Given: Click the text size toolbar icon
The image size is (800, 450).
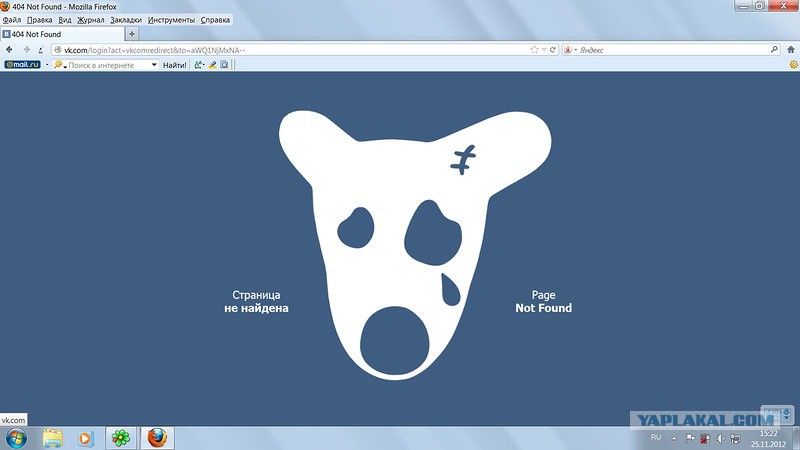Looking at the screenshot, I should 199,65.
